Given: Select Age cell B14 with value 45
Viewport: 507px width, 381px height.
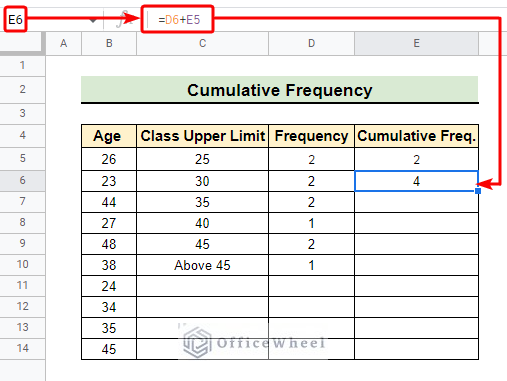Looking at the screenshot, I should pyautogui.click(x=109, y=349).
